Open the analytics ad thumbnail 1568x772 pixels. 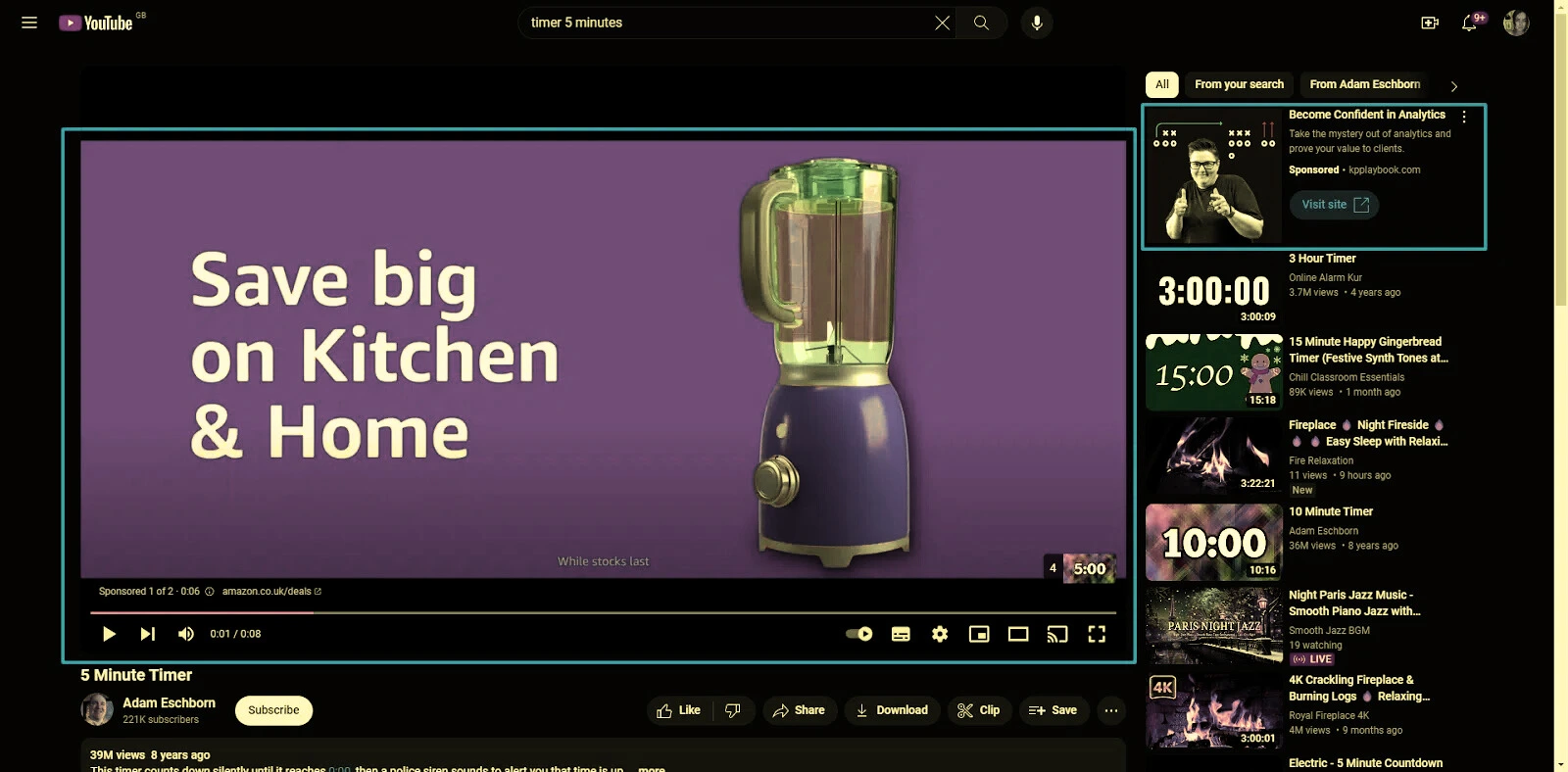pos(1213,175)
